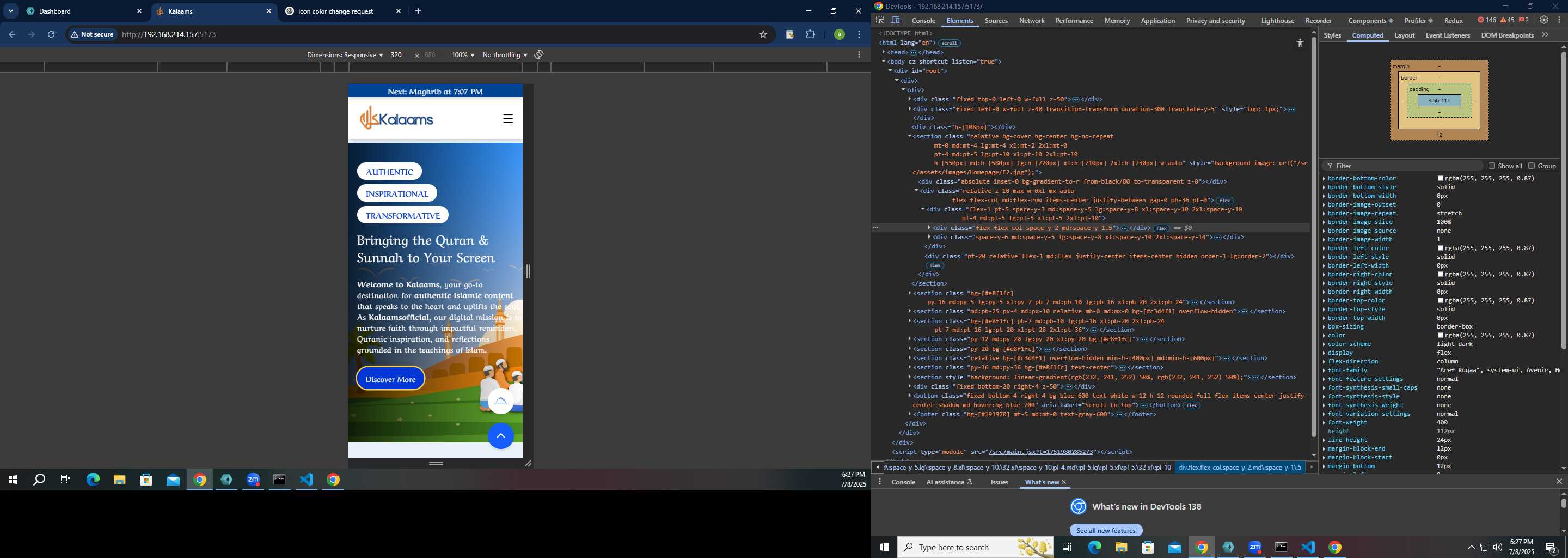The image size is (1568, 558).
Task: Switch to the Network panel tab
Action: click(1032, 20)
